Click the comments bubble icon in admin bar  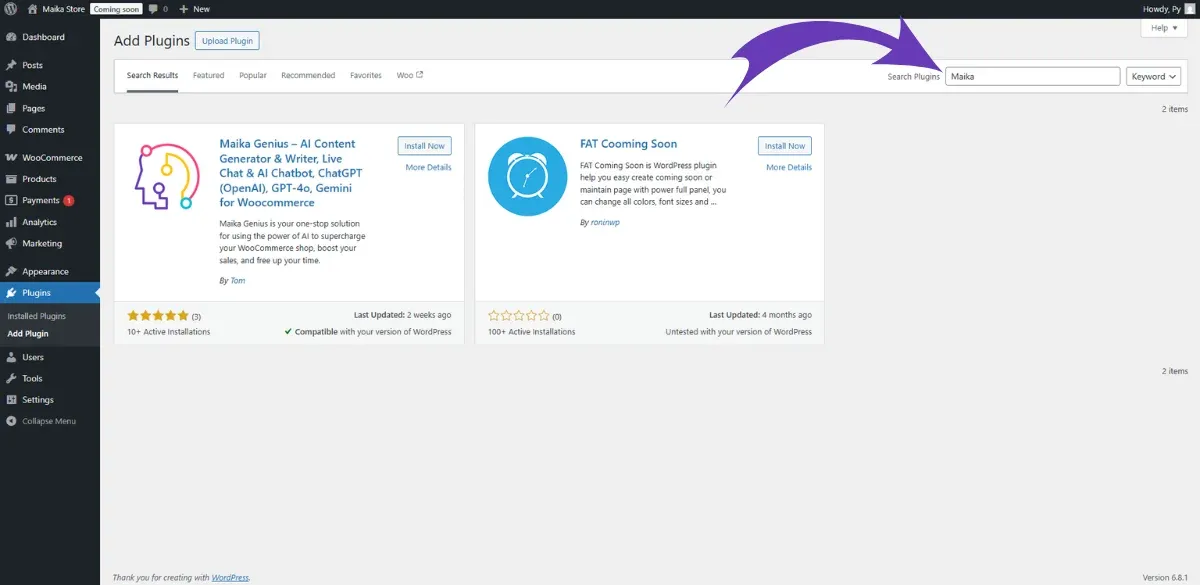(152, 8)
